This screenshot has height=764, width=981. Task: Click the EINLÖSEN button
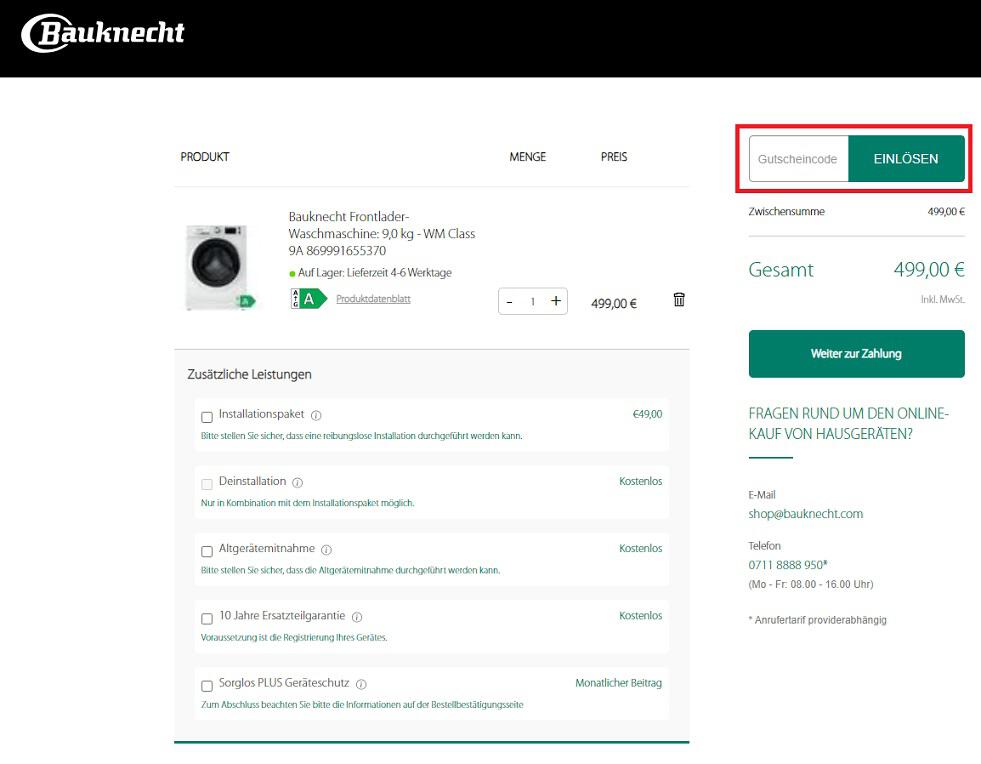coord(906,159)
